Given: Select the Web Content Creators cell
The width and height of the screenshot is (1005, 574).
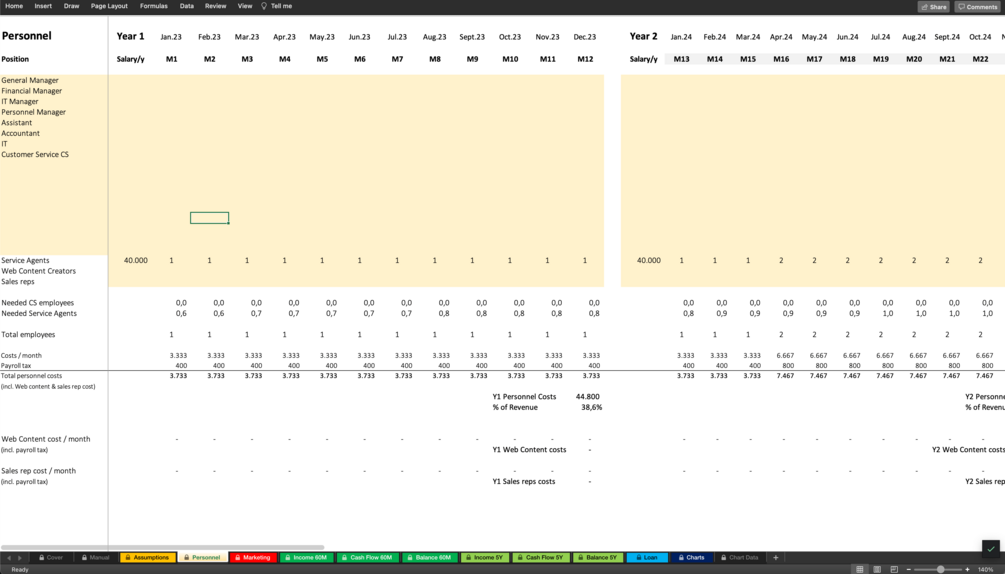Looking at the screenshot, I should (x=38, y=271).
